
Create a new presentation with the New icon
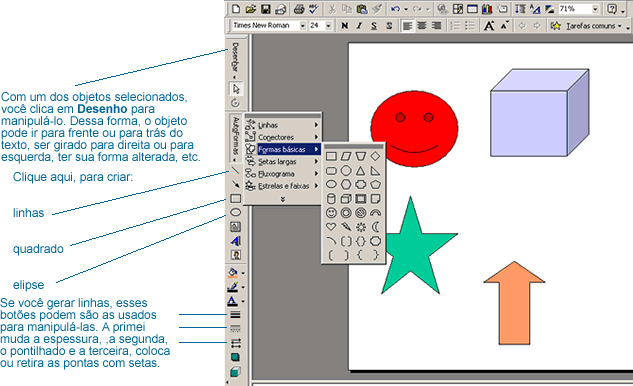(x=237, y=8)
